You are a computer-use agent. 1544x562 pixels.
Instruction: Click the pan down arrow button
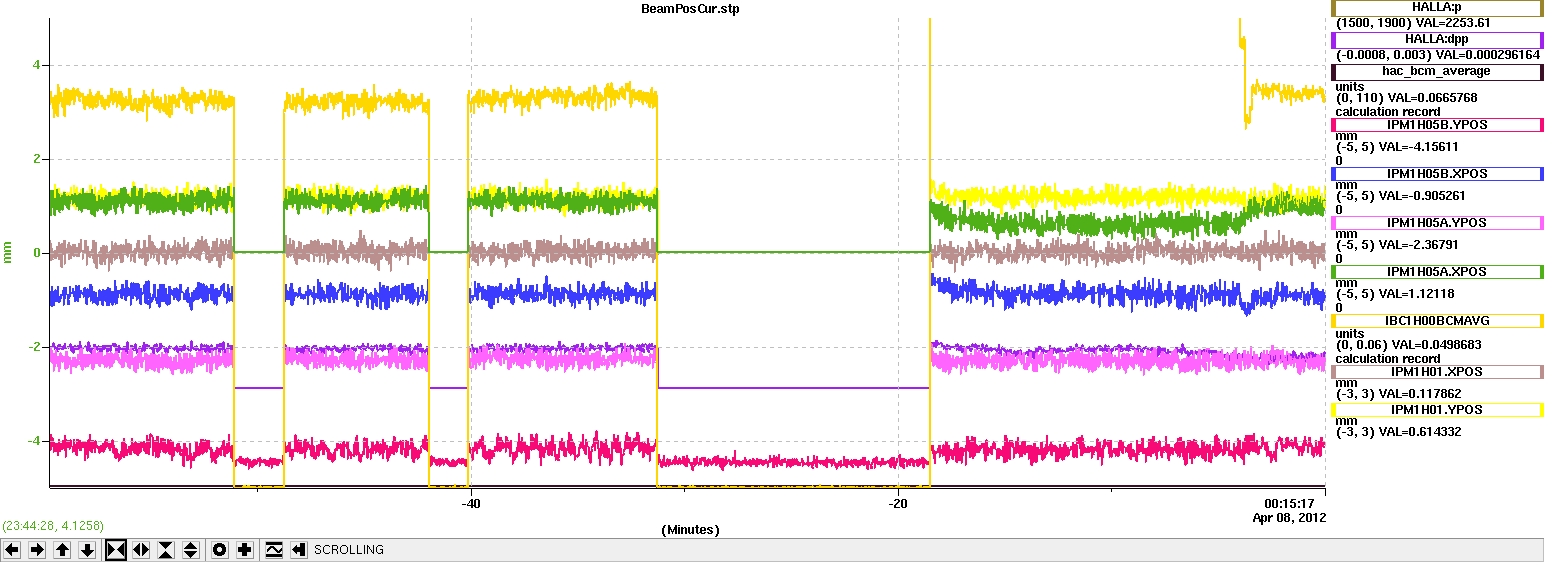(x=87, y=550)
